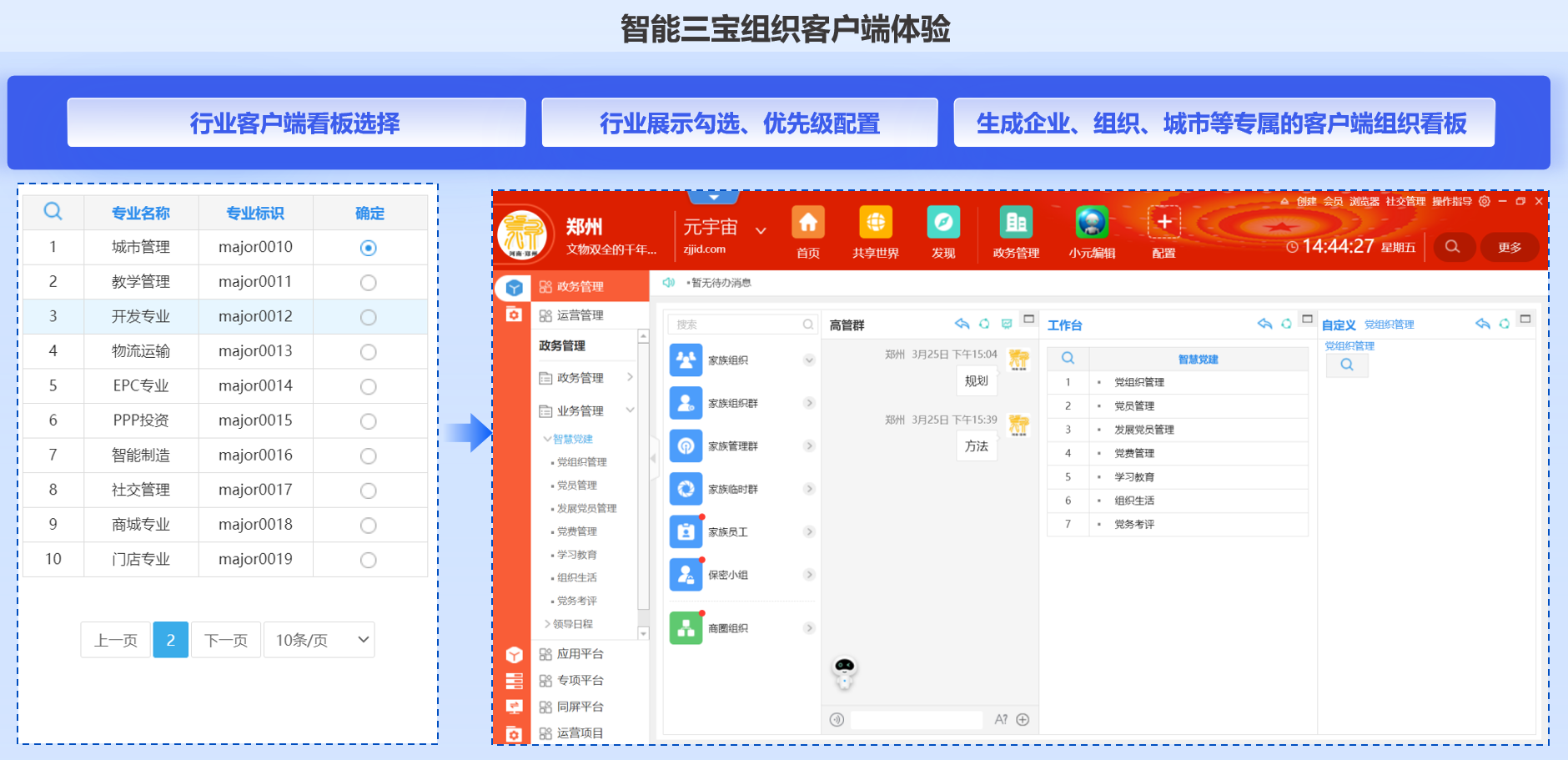Open the 应用平台 menu item
The image size is (1568, 760).
tap(580, 654)
